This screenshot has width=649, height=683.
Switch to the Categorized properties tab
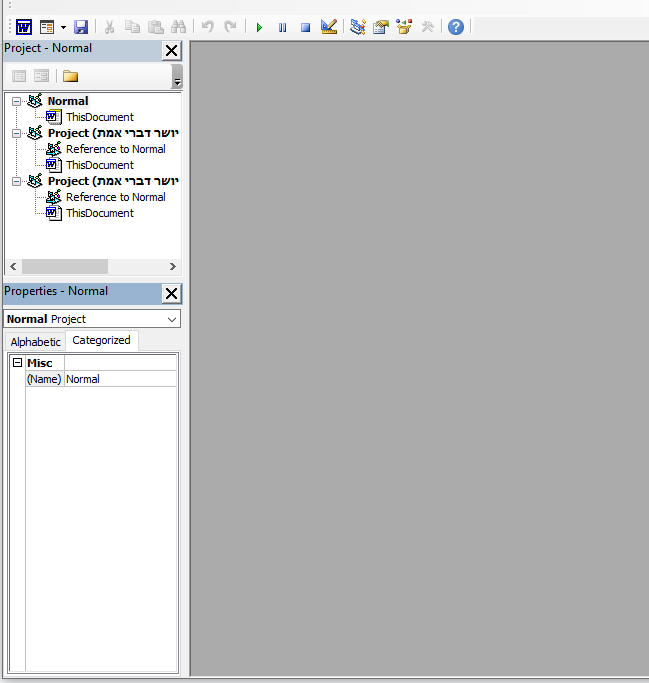[101, 341]
